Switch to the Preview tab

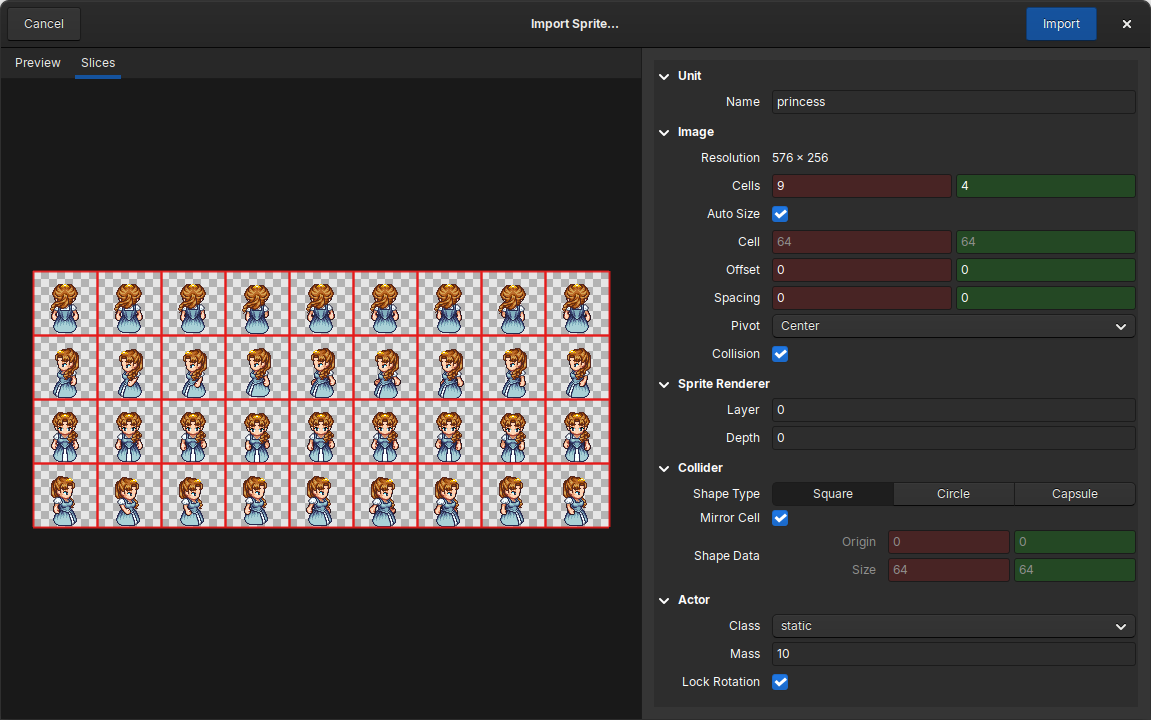pyautogui.click(x=37, y=62)
